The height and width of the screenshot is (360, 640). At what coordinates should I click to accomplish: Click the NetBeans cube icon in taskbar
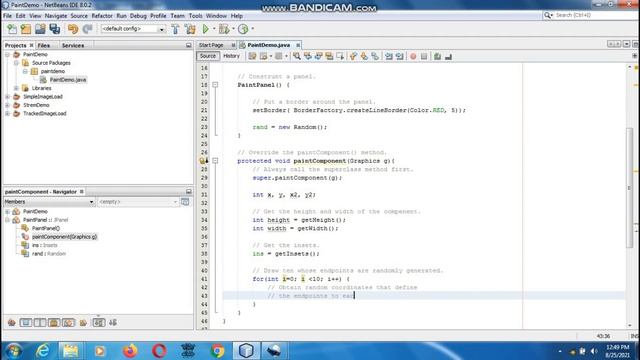(x=246, y=351)
